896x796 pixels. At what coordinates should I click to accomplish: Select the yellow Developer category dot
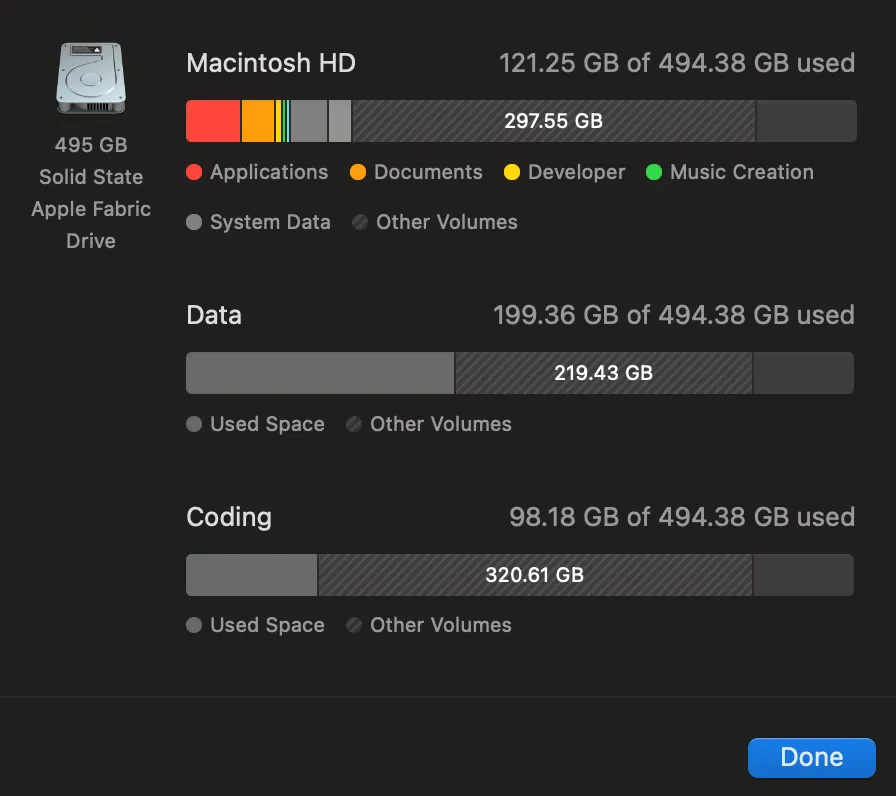point(513,172)
